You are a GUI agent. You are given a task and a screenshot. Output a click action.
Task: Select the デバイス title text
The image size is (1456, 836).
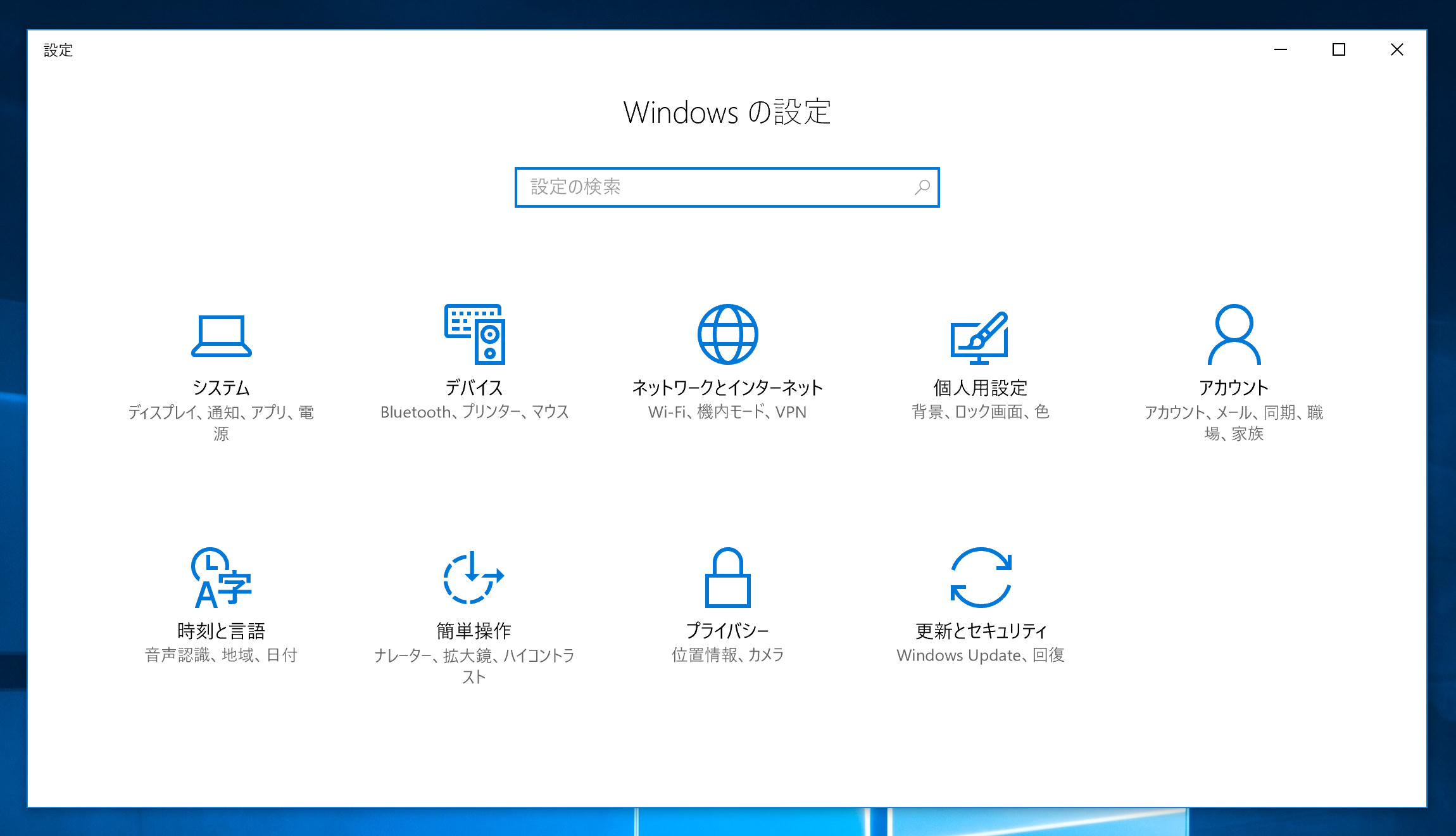pos(474,388)
